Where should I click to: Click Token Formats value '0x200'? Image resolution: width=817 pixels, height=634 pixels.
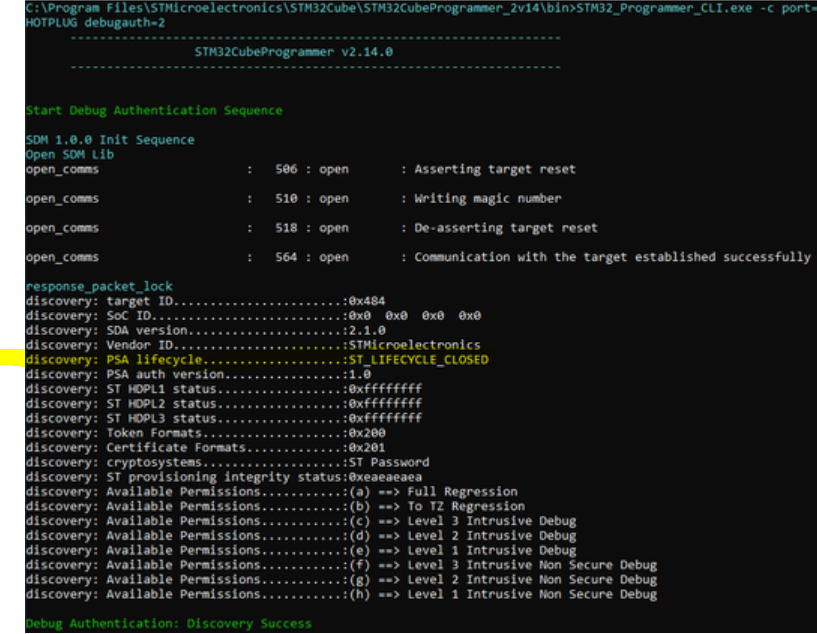[x=367, y=433]
